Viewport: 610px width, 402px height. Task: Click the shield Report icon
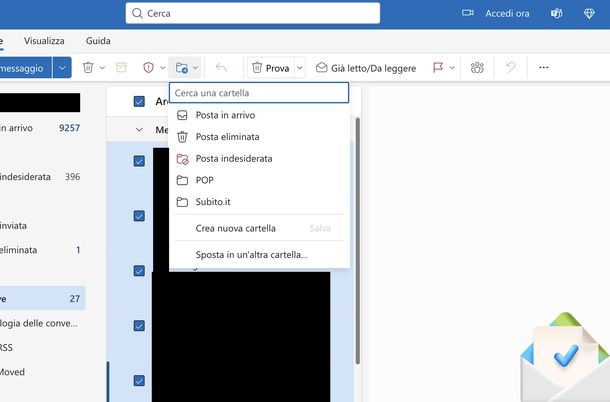pos(148,67)
